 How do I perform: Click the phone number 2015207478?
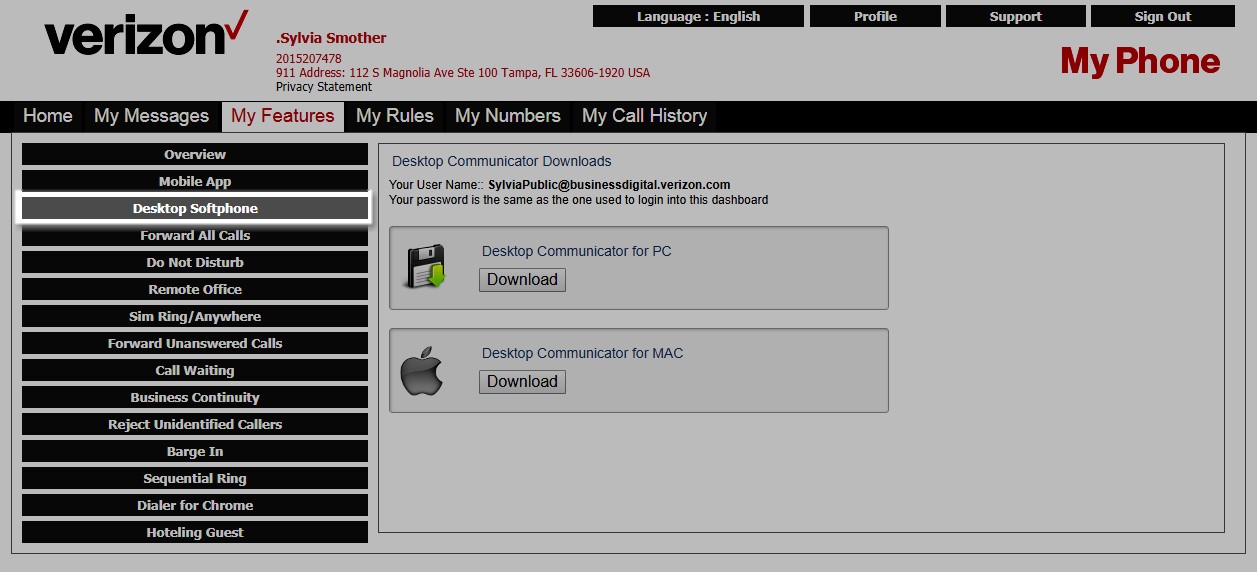coord(309,59)
